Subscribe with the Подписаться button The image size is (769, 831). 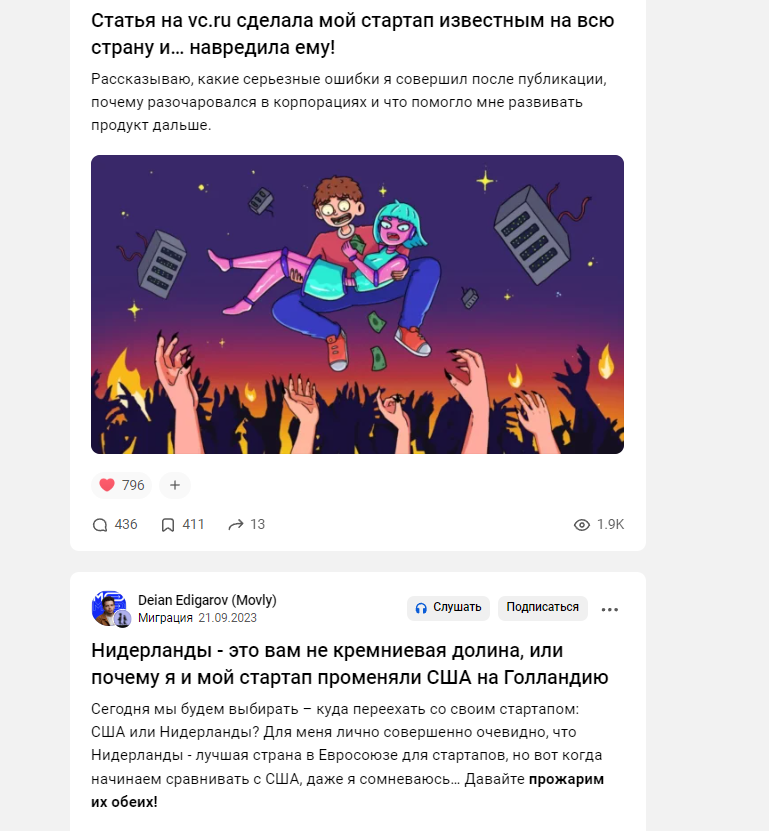pos(542,607)
